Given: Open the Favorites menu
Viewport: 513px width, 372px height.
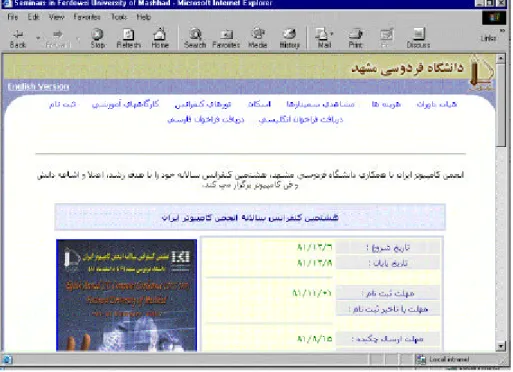Looking at the screenshot, I should [87, 17].
